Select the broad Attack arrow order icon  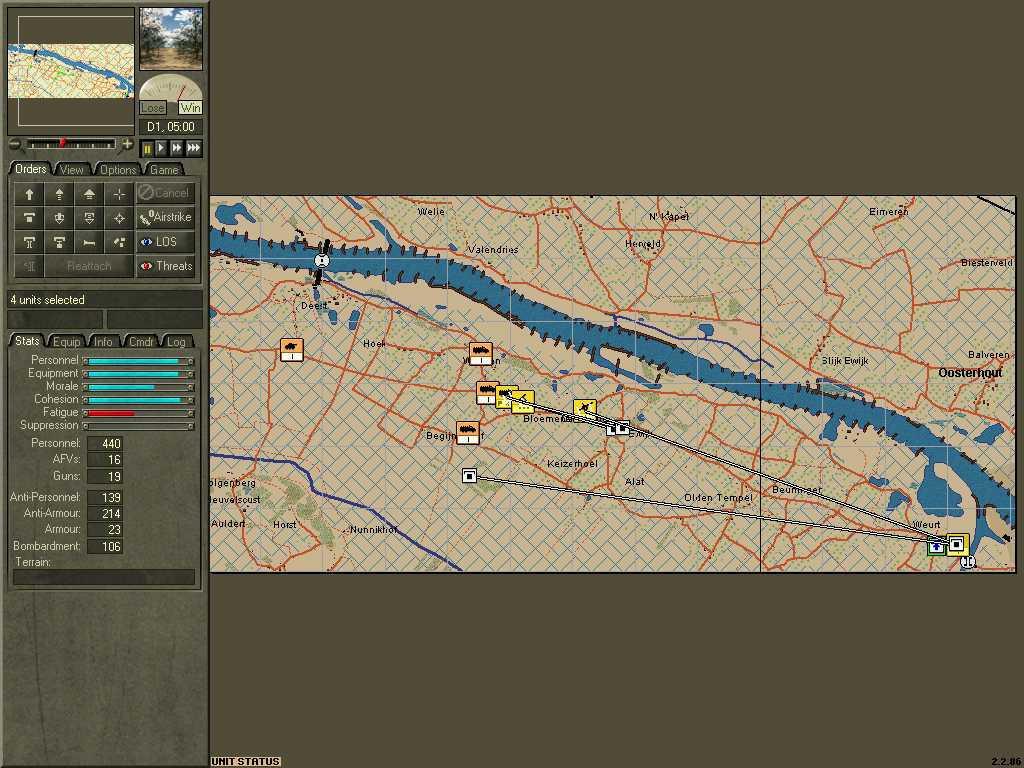click(x=89, y=193)
